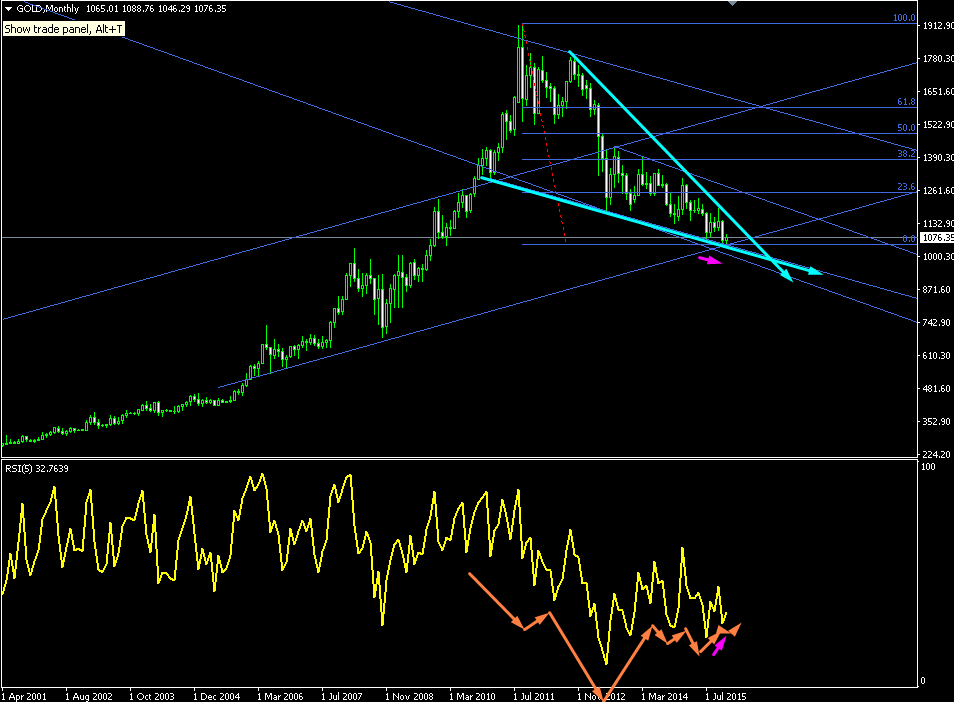Click the Fibonacci 23.6 level label

[x=906, y=186]
